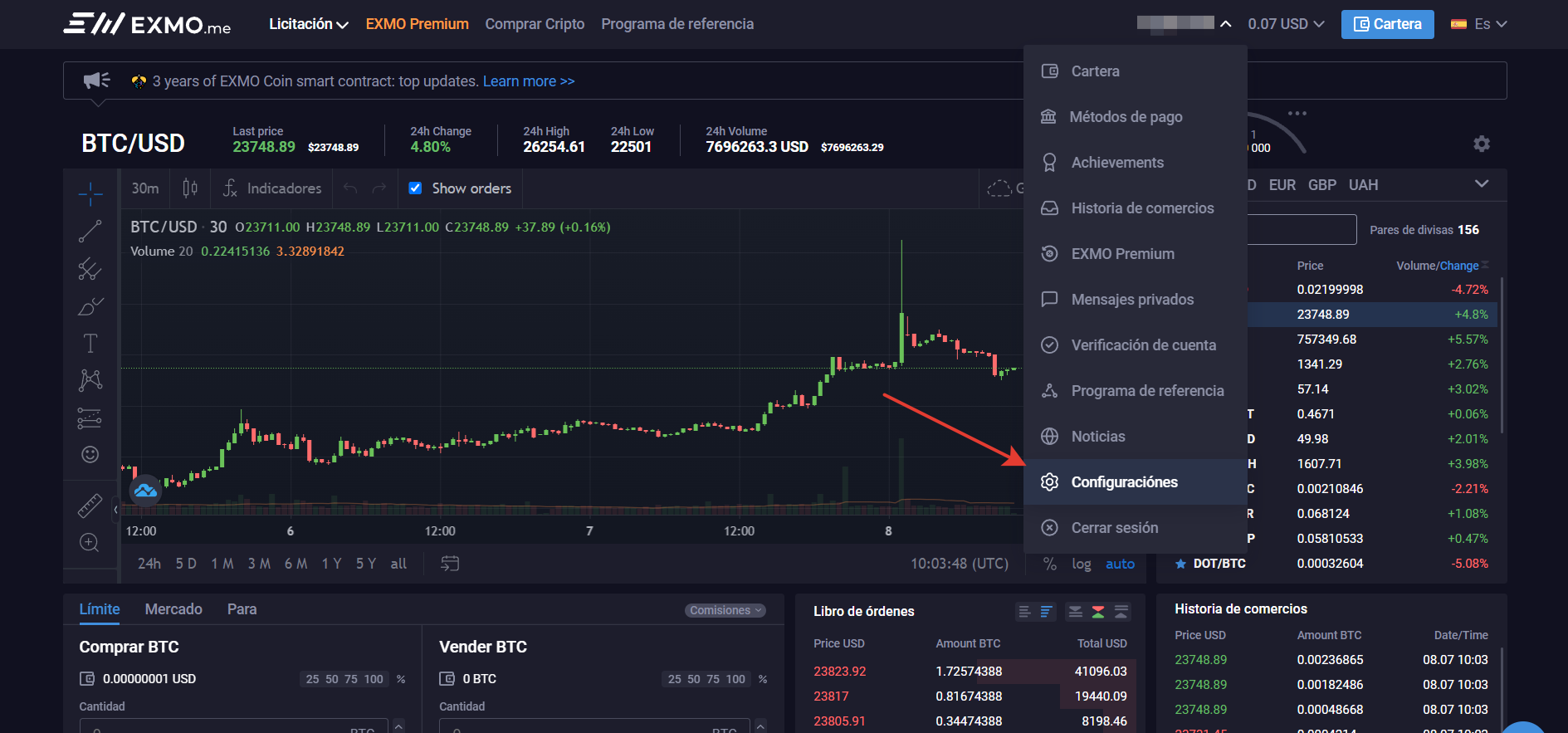The image size is (1568, 733).
Task: Uncheck the Show orders checkbox
Action: (x=415, y=188)
